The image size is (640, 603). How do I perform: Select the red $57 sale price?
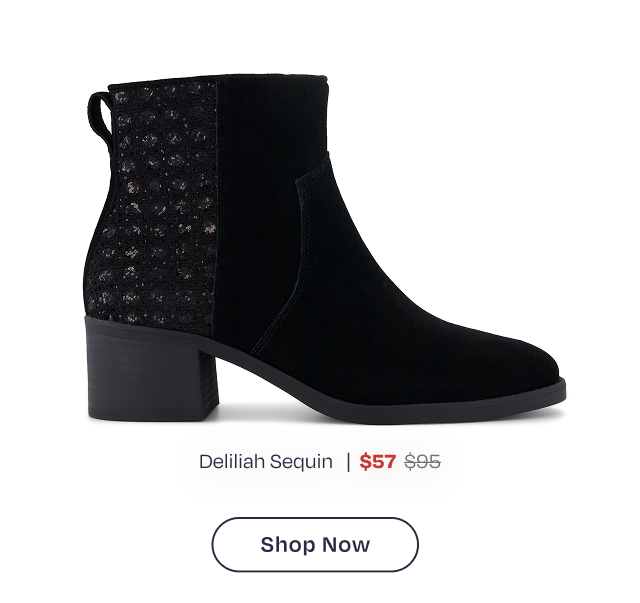click(x=378, y=462)
